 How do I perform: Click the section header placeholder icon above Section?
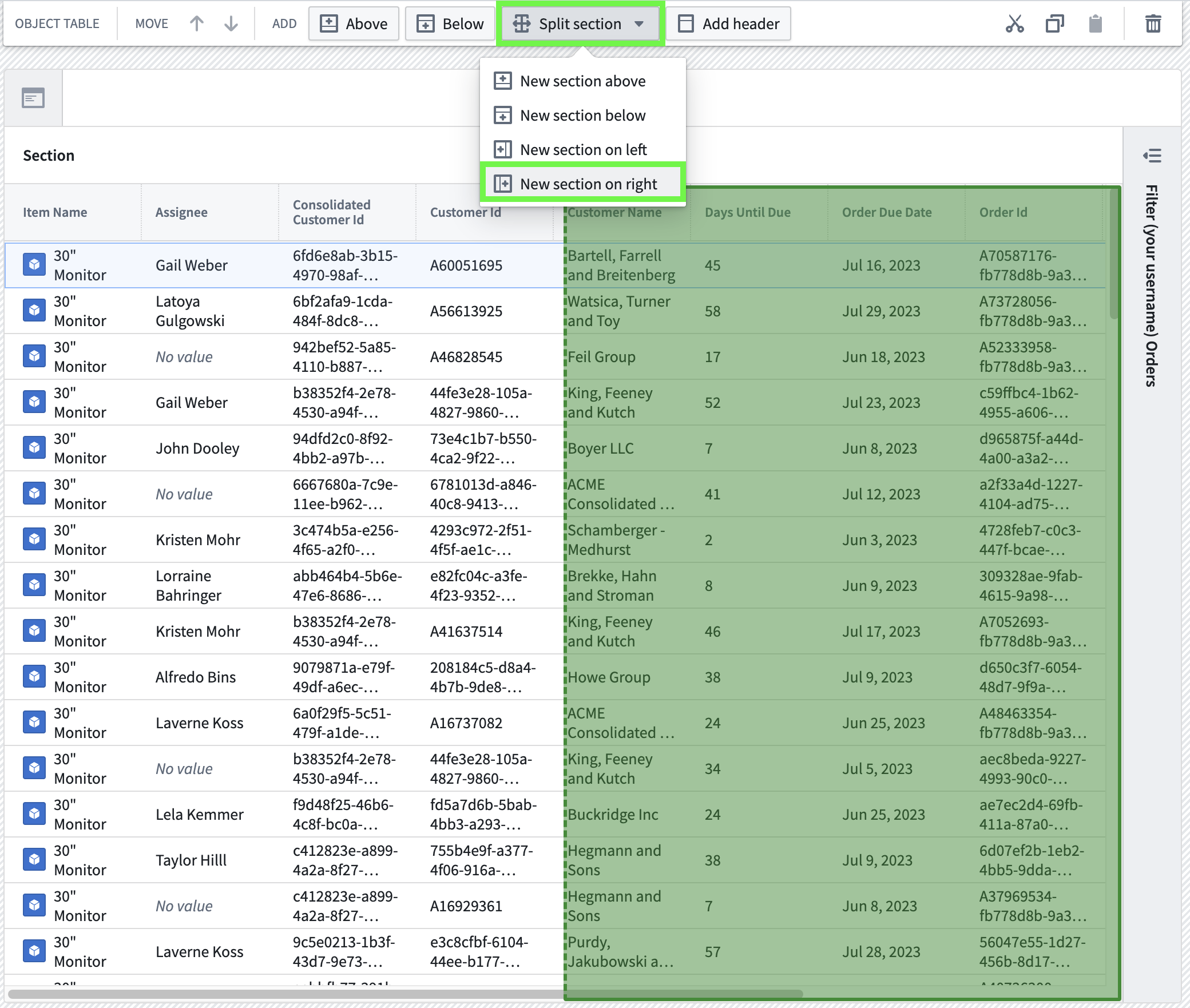(33, 98)
